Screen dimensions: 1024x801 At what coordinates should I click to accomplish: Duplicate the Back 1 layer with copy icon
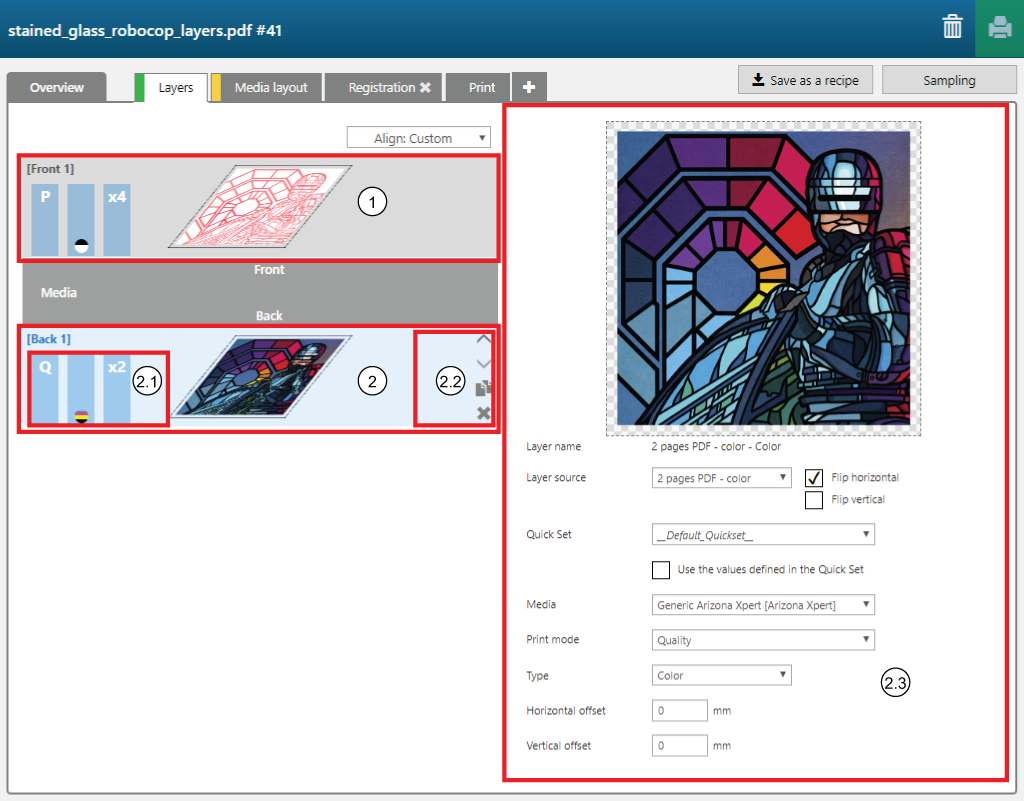[483, 388]
